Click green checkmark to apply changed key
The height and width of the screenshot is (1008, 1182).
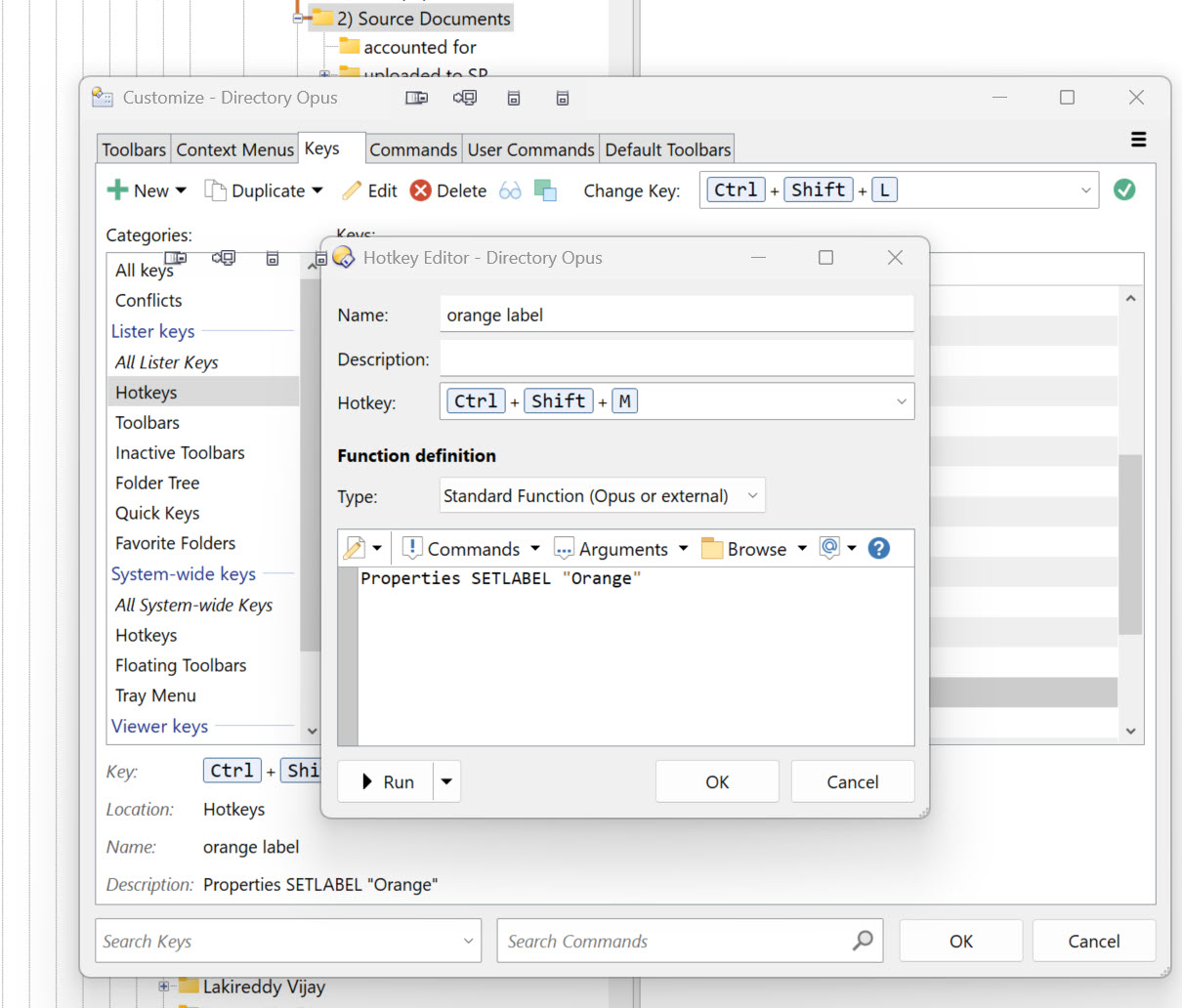[x=1124, y=189]
